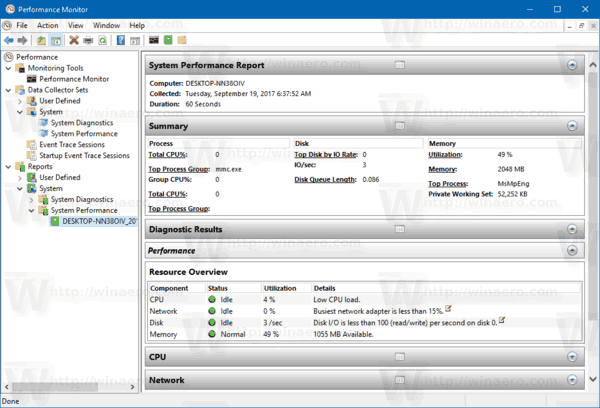Expand User Defined under Data Collector Sets
Screen dimensions: 600x408
click(x=20, y=101)
